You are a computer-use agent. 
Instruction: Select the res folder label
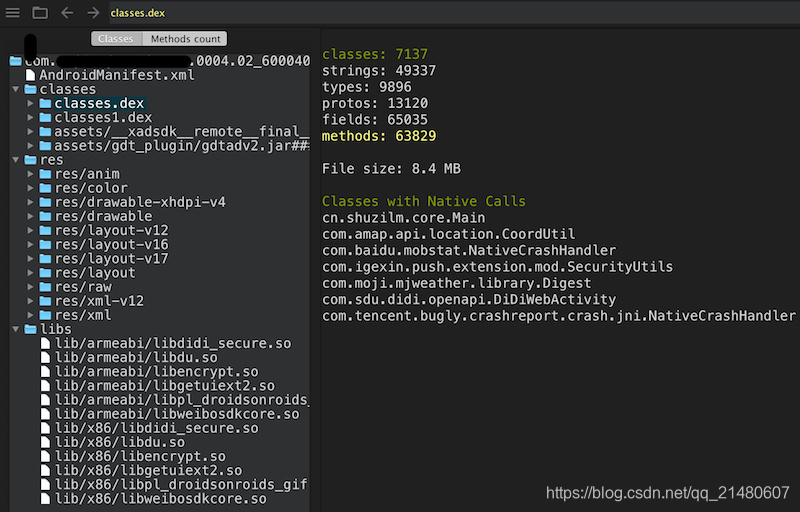[x=52, y=160]
